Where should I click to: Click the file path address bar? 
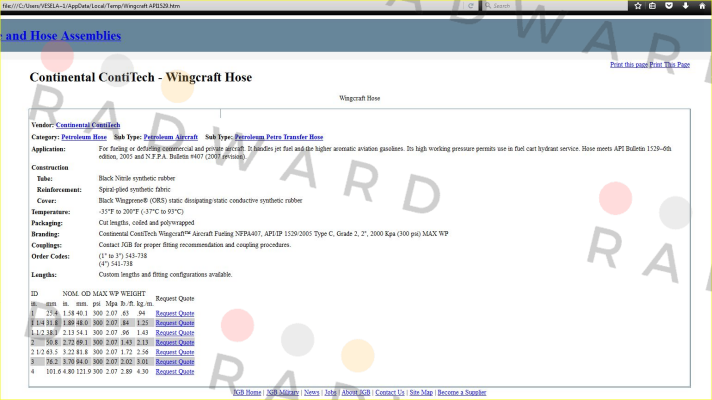pos(232,5)
